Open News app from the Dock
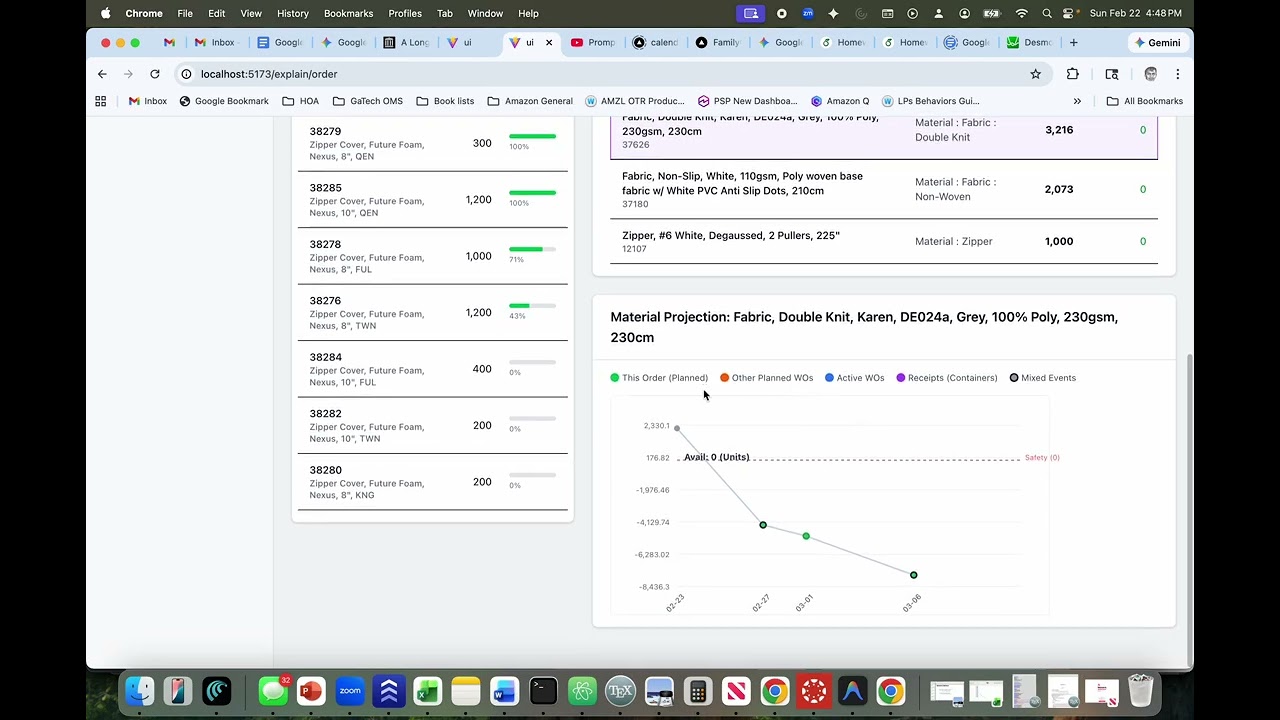This screenshot has width=1280, height=720. point(736,691)
